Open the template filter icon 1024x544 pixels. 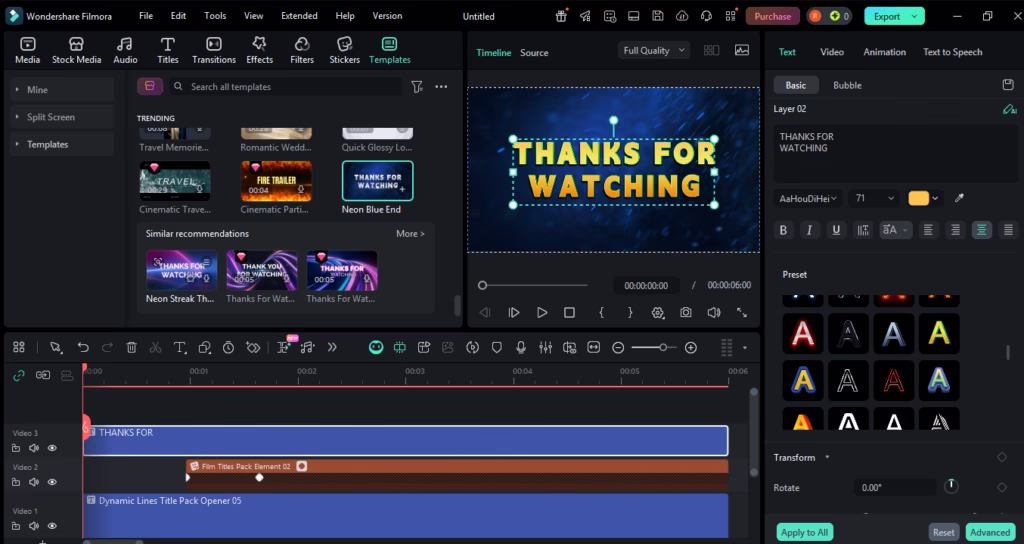click(417, 87)
